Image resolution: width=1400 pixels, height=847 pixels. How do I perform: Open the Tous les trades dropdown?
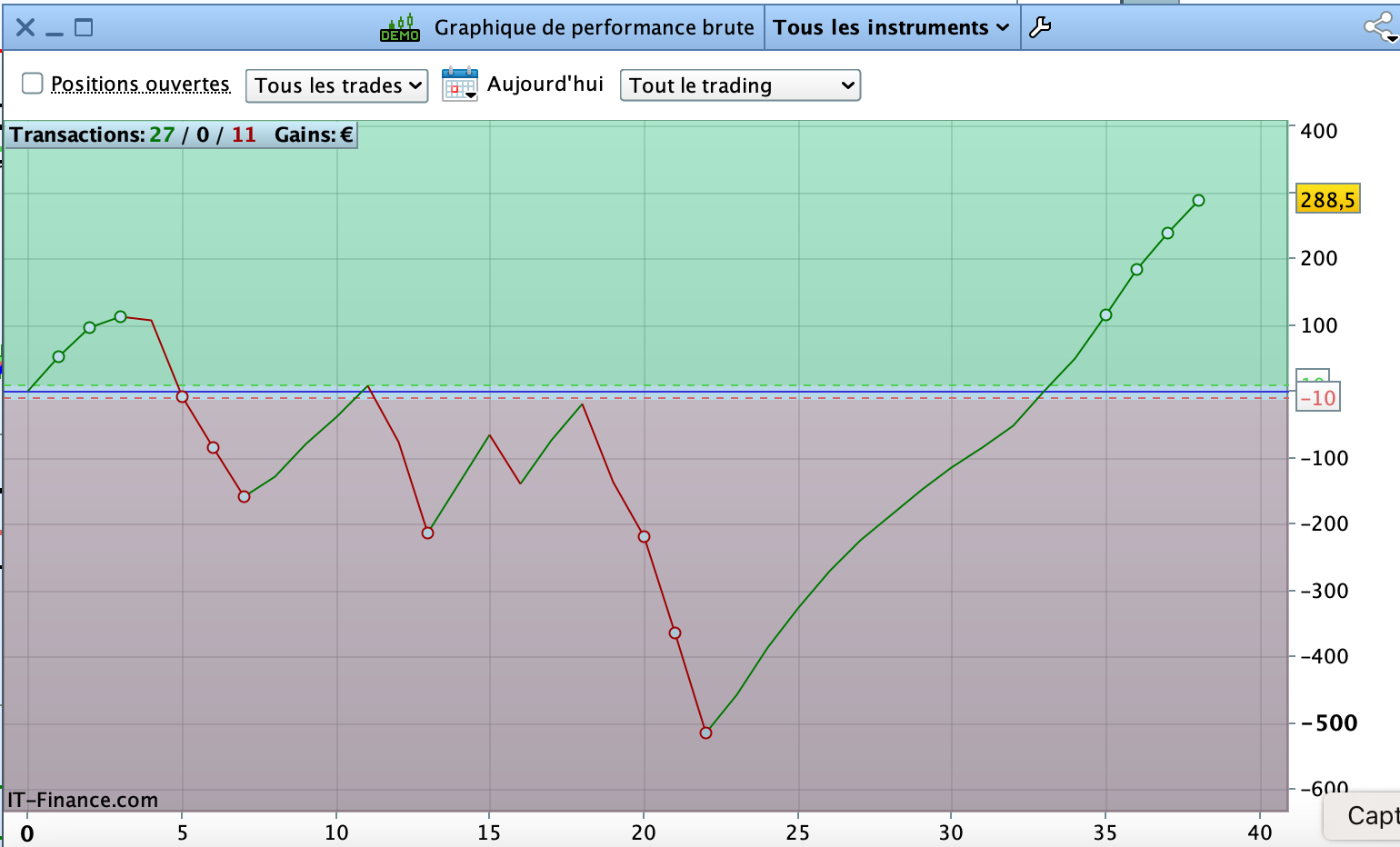tap(336, 85)
